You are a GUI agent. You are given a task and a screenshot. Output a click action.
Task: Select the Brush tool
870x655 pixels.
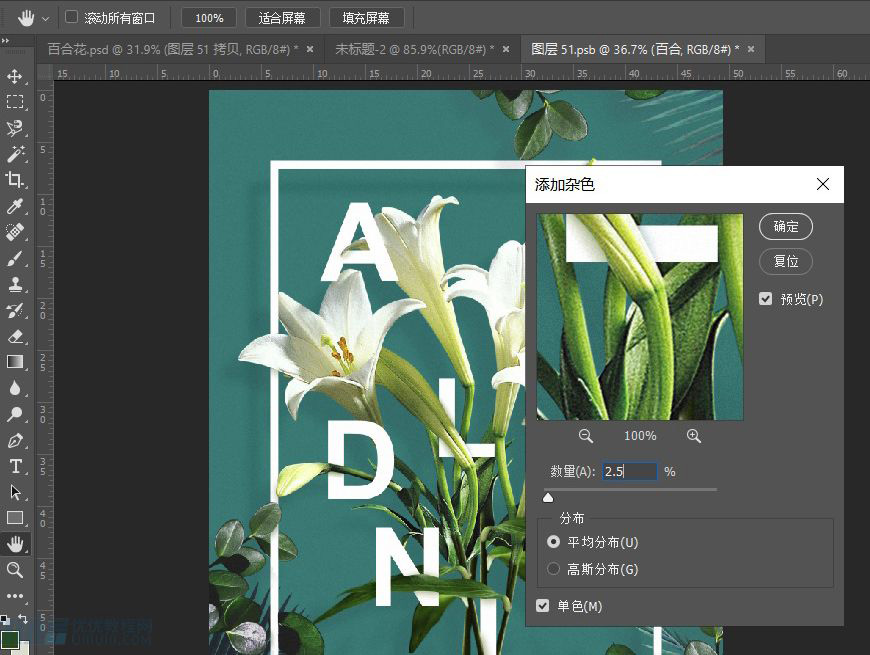coord(14,258)
